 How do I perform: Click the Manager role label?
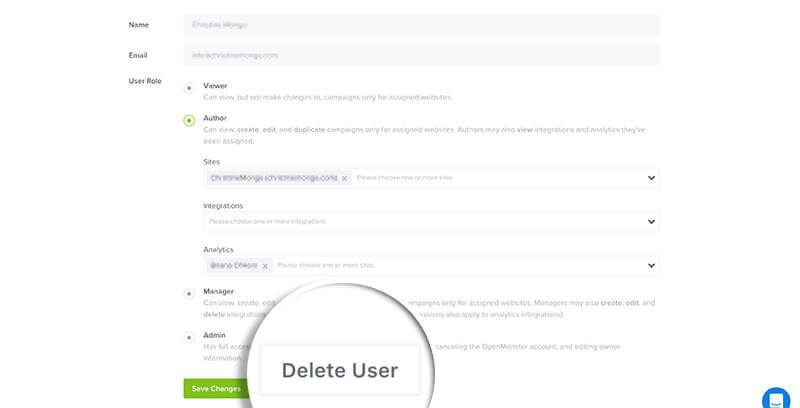[218, 291]
